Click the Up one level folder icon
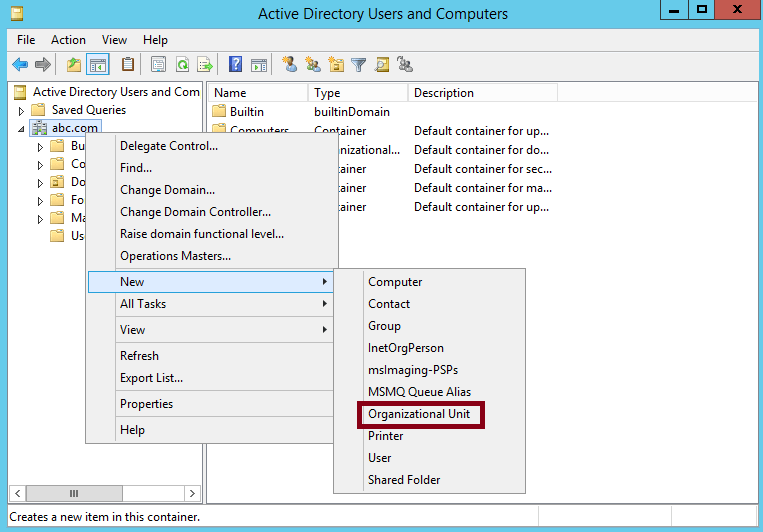The image size is (763, 532). [74, 64]
